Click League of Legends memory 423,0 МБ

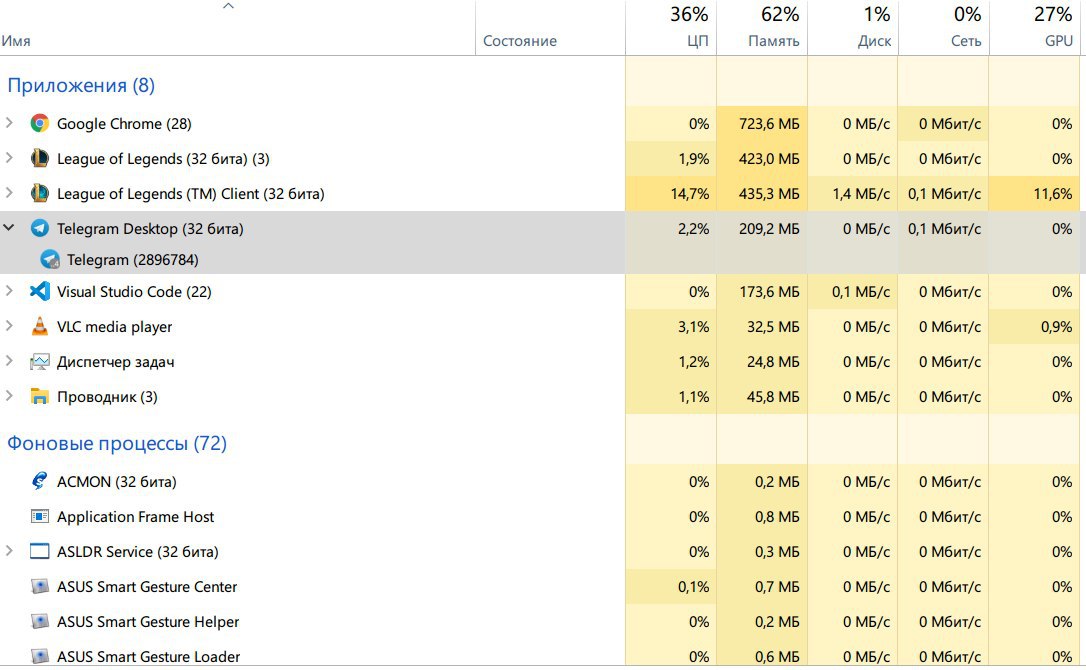click(x=769, y=159)
